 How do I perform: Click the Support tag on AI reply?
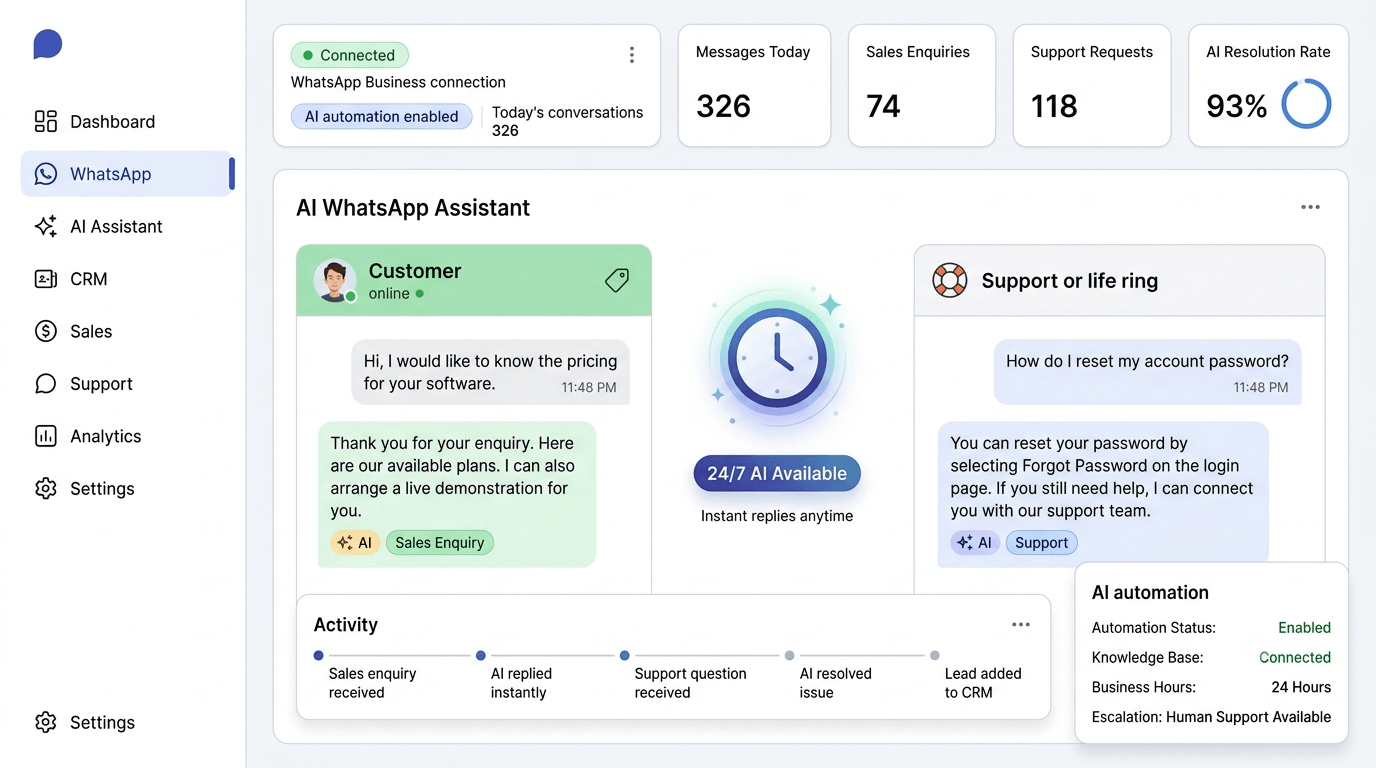pos(1041,543)
